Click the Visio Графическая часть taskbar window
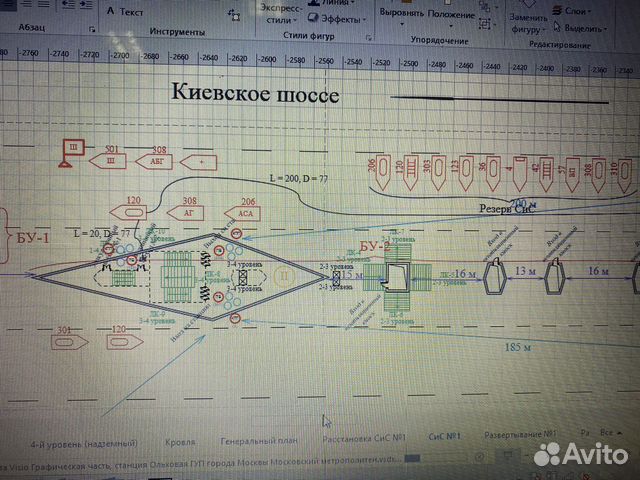 tap(200, 462)
